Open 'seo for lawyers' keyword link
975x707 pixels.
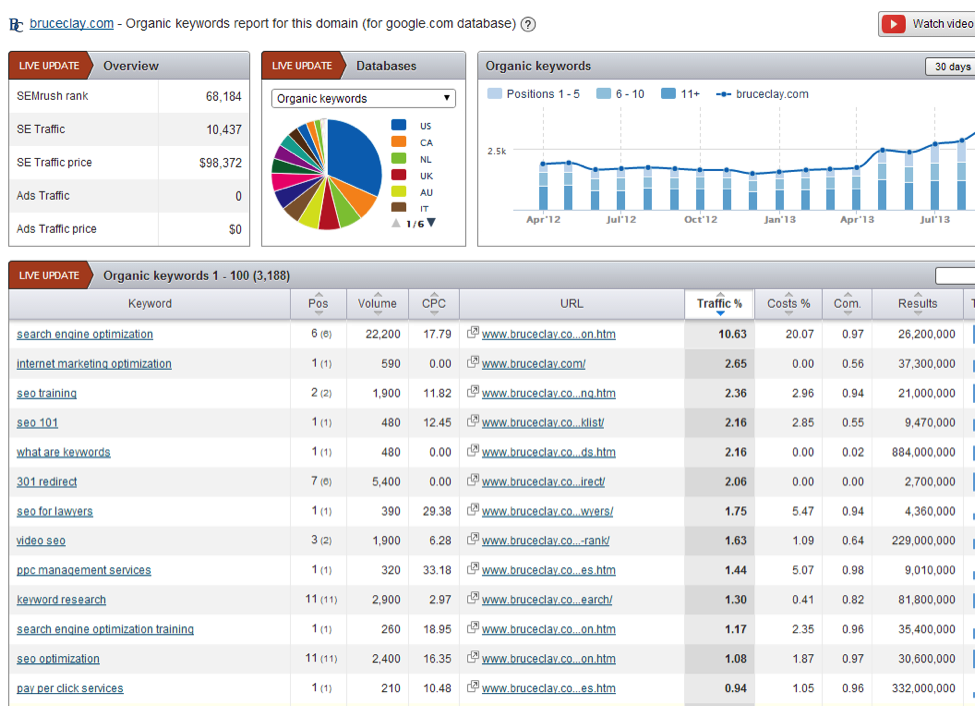tap(55, 511)
